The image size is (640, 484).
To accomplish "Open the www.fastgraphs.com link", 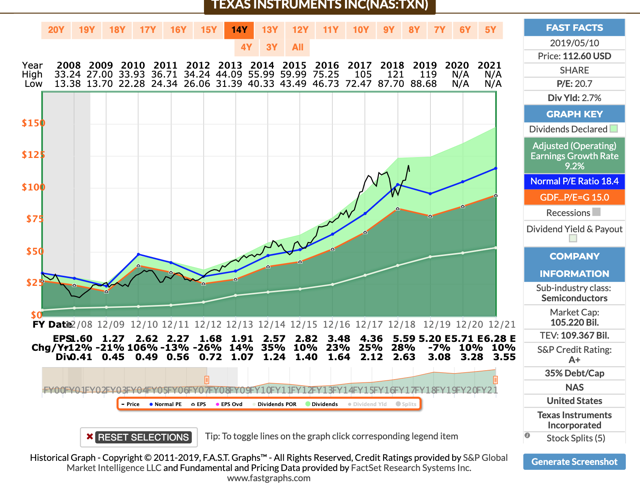I will [x=269, y=478].
